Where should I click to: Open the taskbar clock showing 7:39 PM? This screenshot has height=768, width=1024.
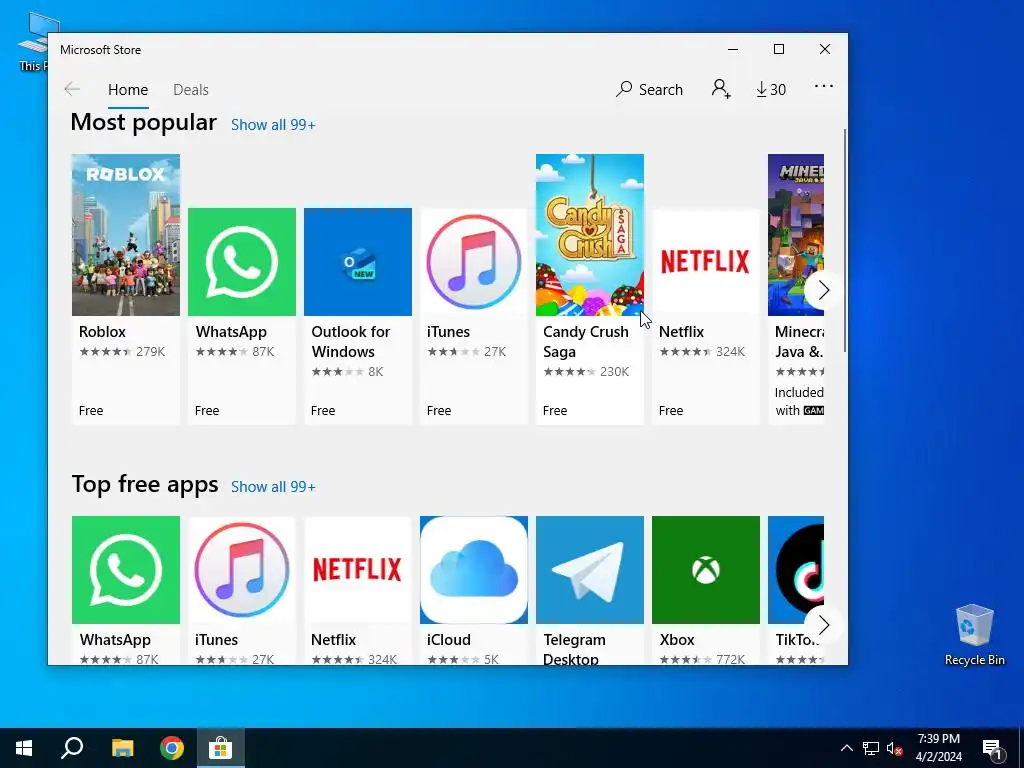(x=938, y=748)
